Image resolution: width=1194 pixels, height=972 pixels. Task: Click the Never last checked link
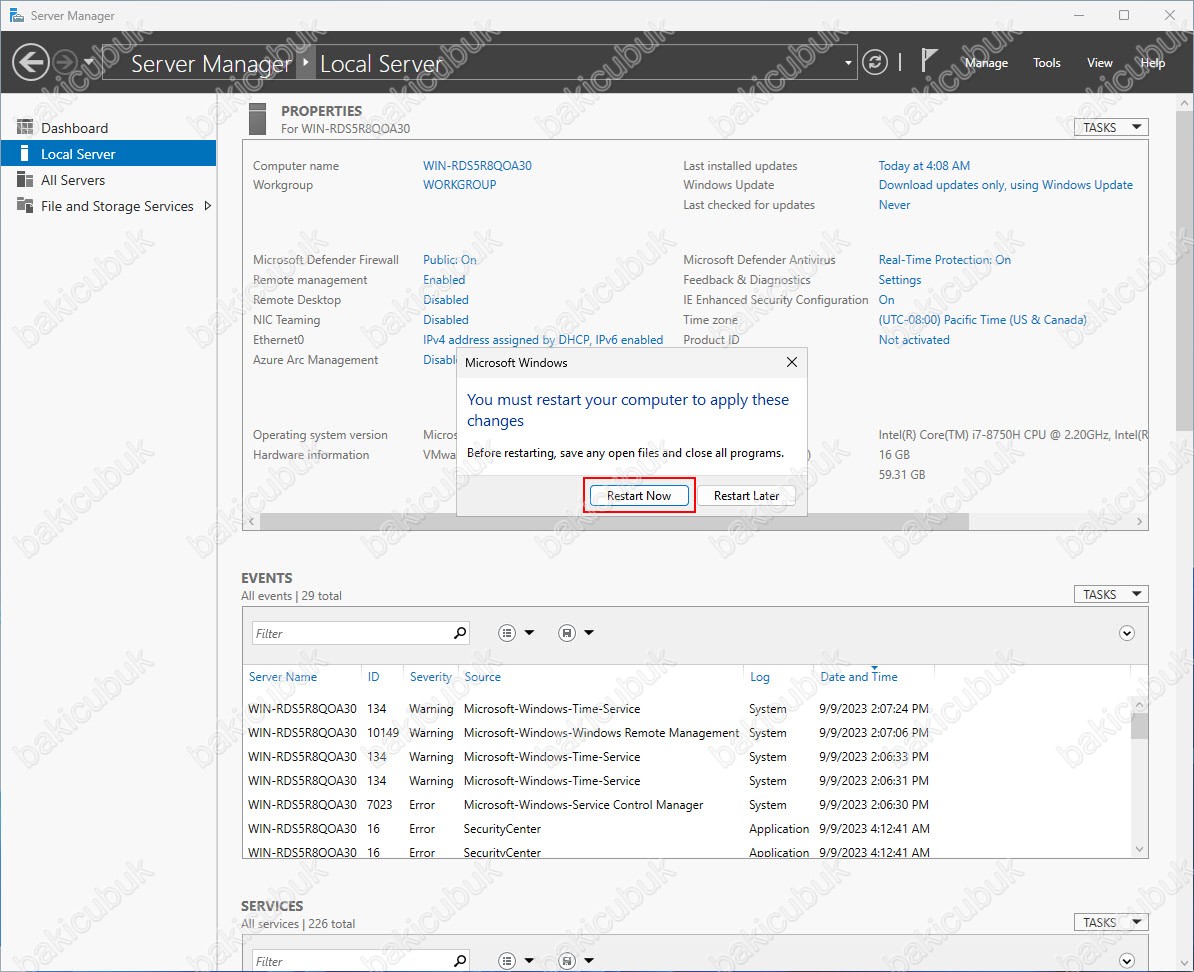tap(894, 205)
